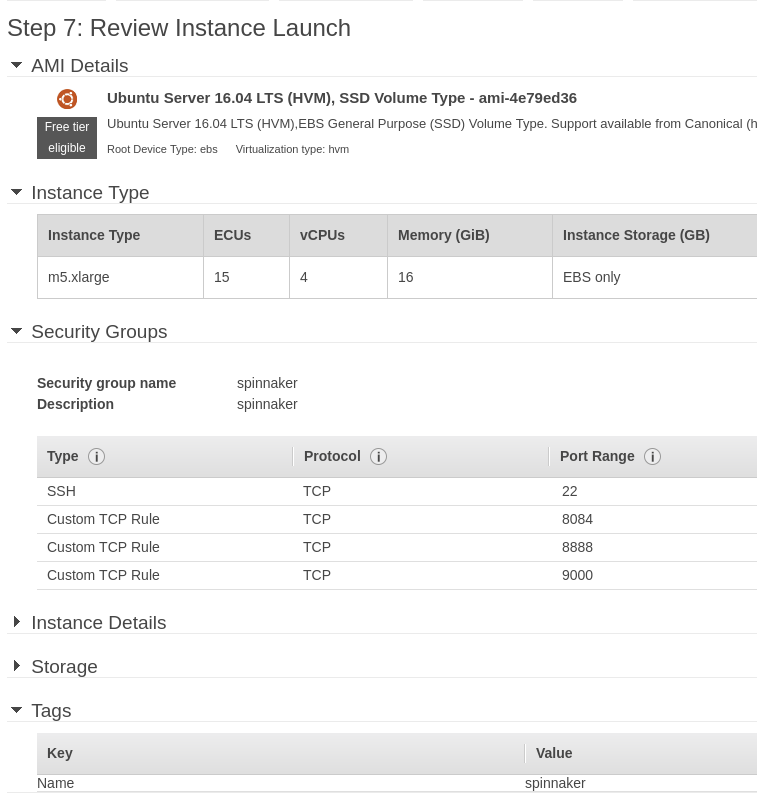Click the spinnaker tag value
Image resolution: width=757 pixels, height=806 pixels.
pyautogui.click(x=555, y=783)
